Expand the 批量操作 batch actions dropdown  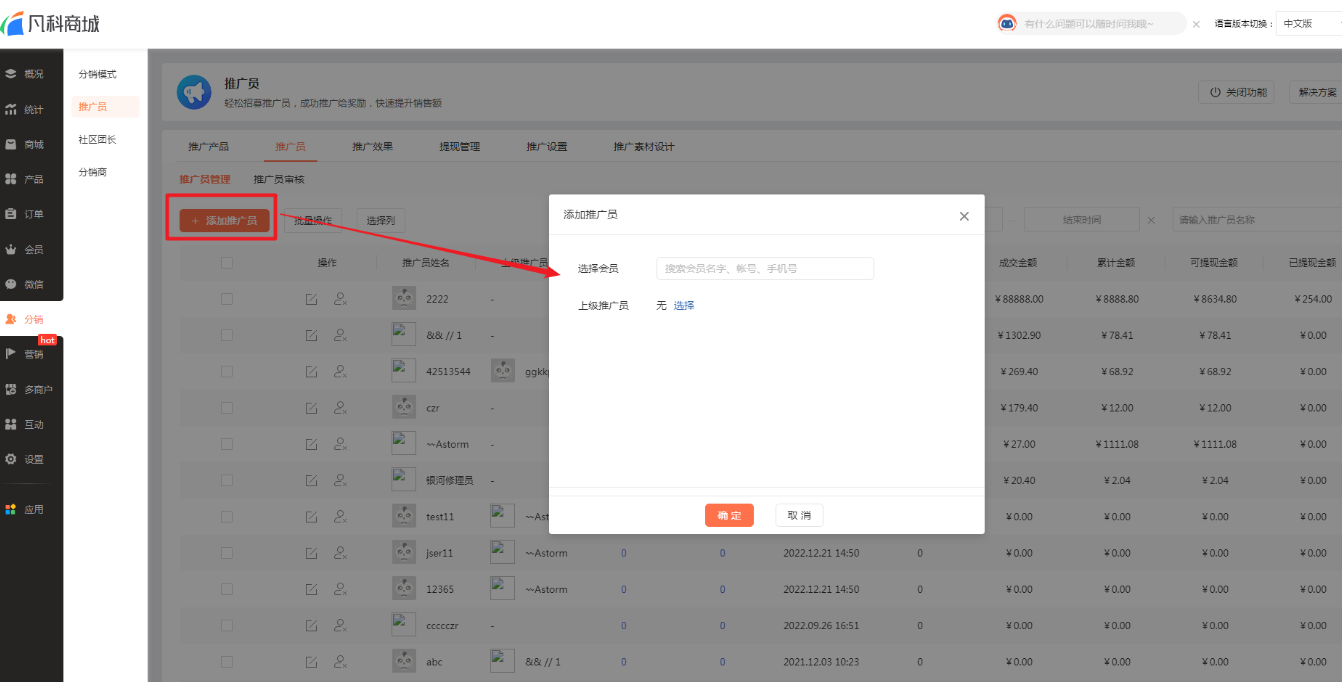click(313, 221)
